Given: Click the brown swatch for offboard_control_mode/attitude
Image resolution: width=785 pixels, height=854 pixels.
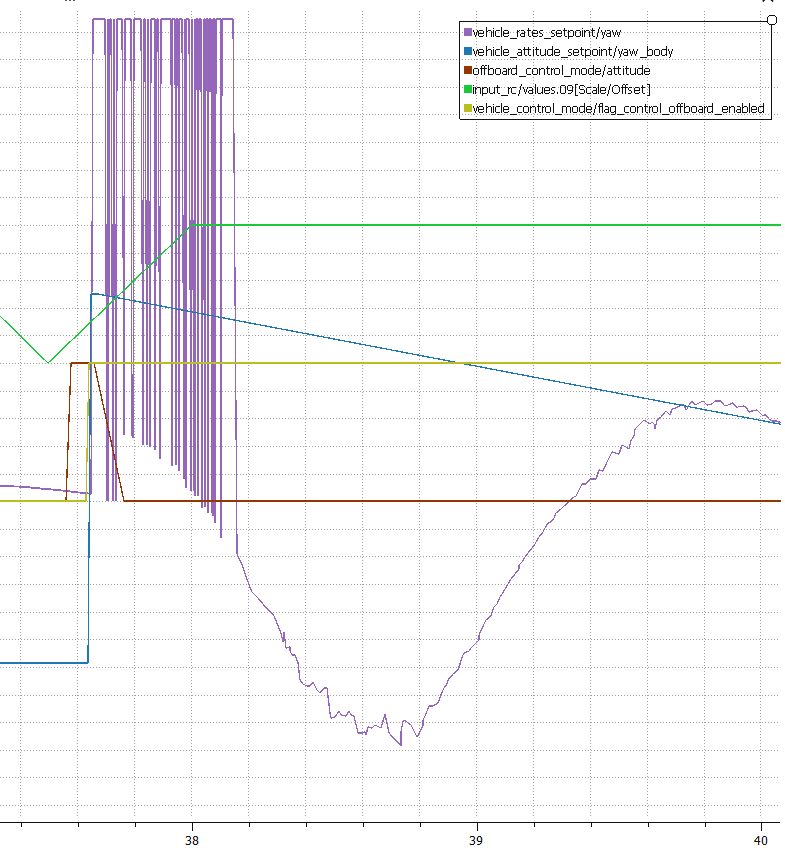Looking at the screenshot, I should 467,70.
